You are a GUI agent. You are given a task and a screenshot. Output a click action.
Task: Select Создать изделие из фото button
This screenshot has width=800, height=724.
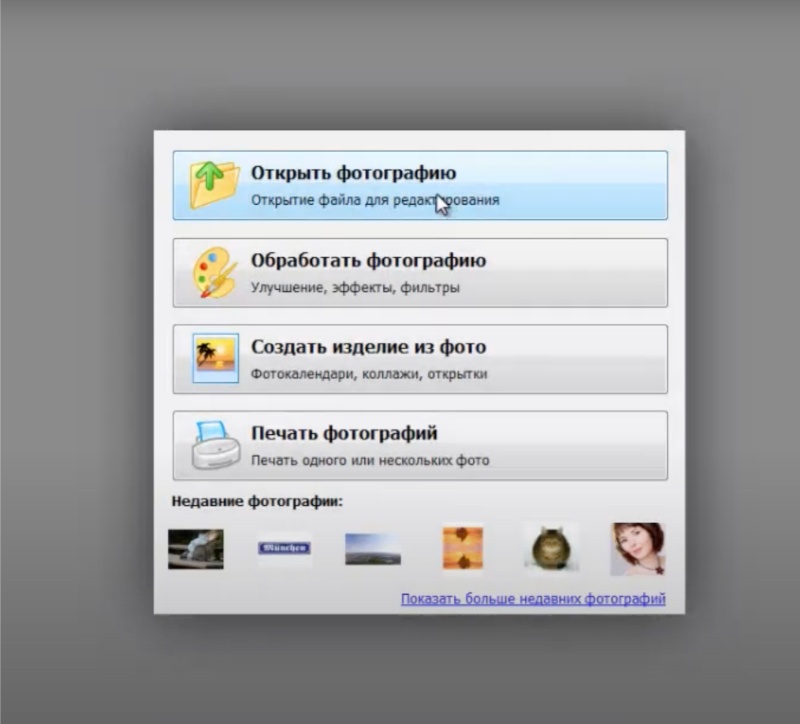420,359
